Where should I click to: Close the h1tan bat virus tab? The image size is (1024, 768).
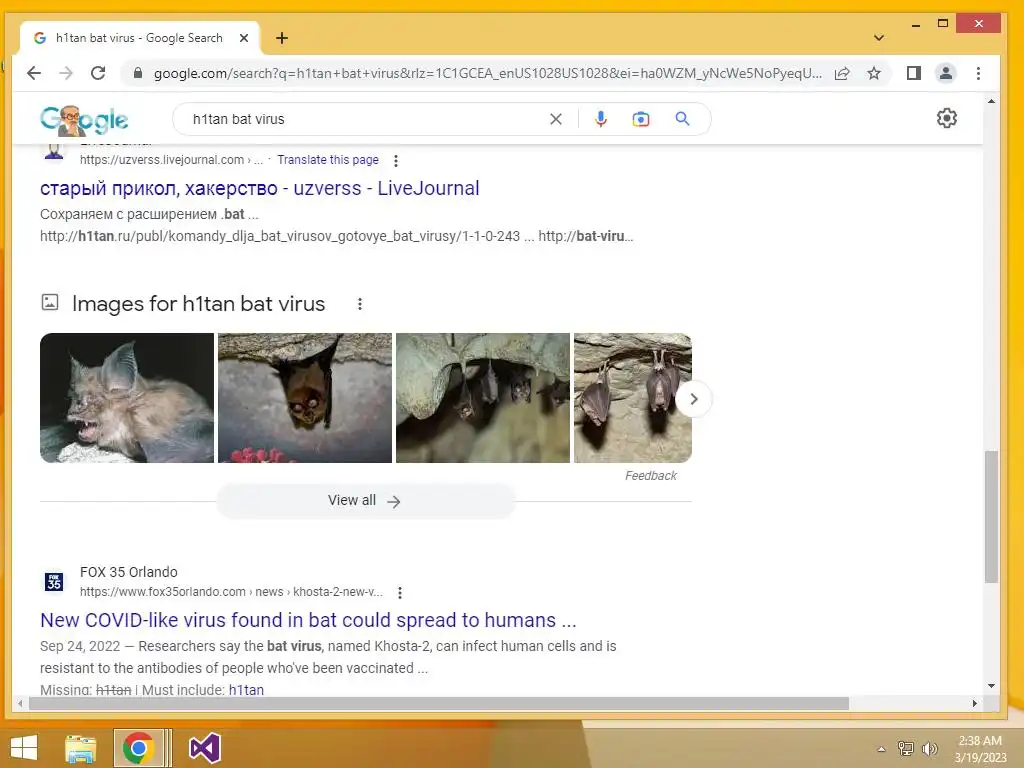tap(244, 38)
